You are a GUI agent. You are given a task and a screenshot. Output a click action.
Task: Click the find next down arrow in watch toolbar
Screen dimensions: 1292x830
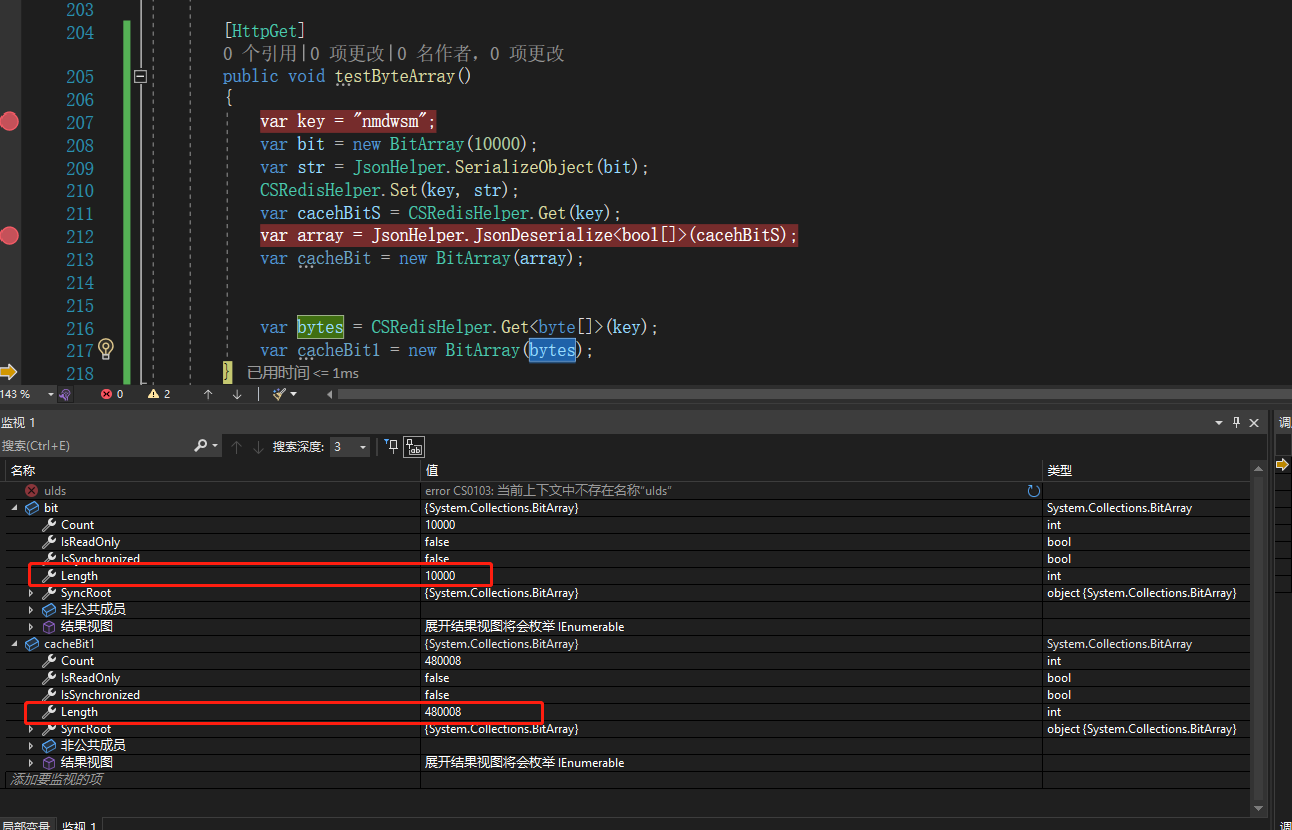[258, 447]
